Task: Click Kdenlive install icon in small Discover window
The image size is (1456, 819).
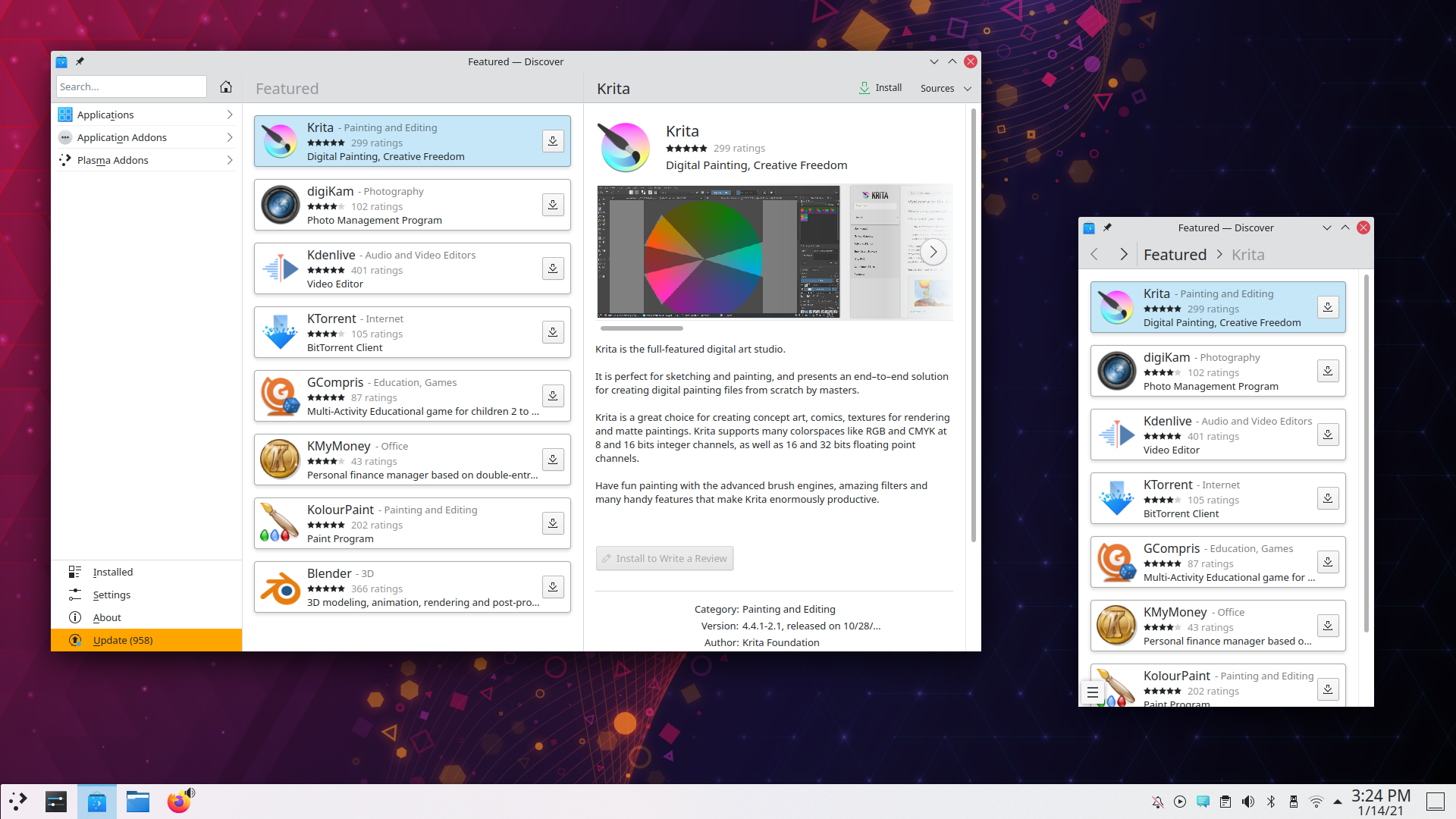Action: (1328, 435)
